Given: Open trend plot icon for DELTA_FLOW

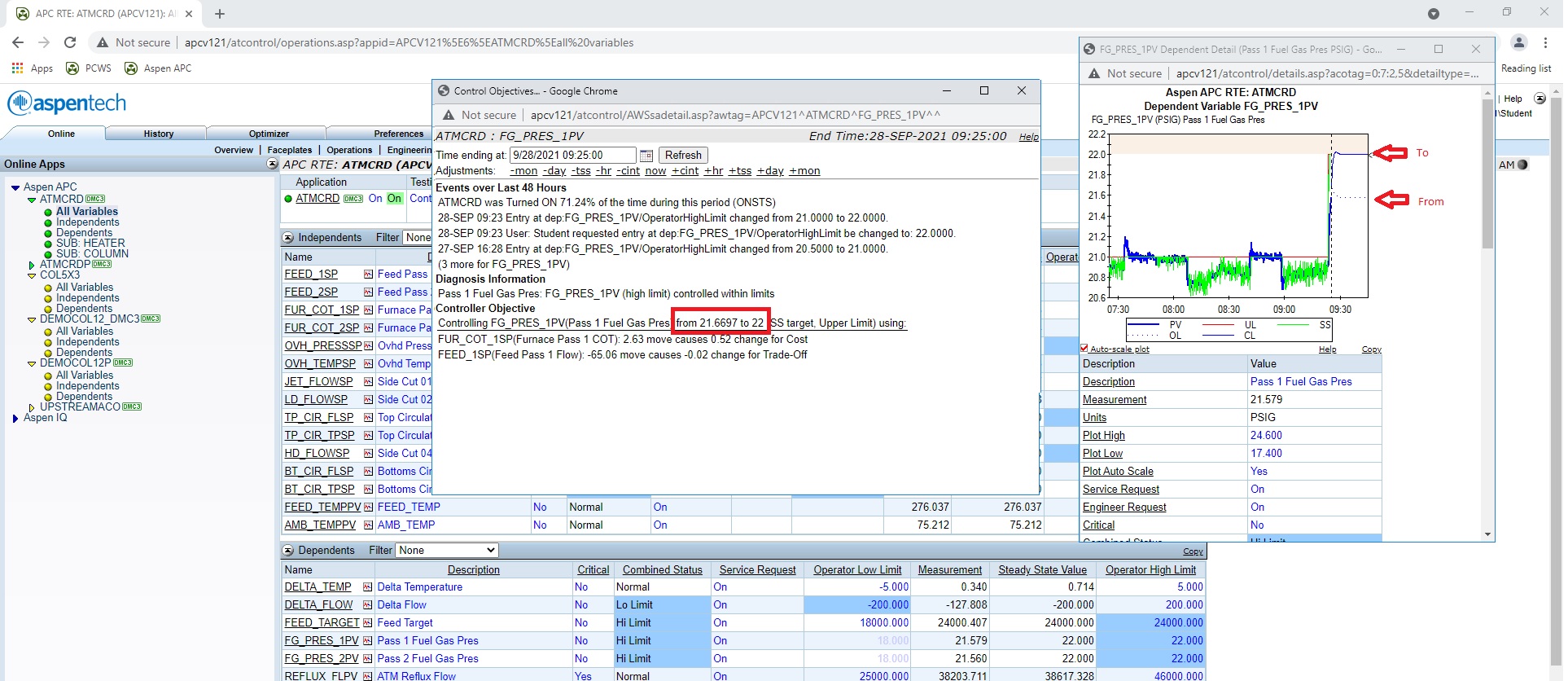Looking at the screenshot, I should [368, 605].
